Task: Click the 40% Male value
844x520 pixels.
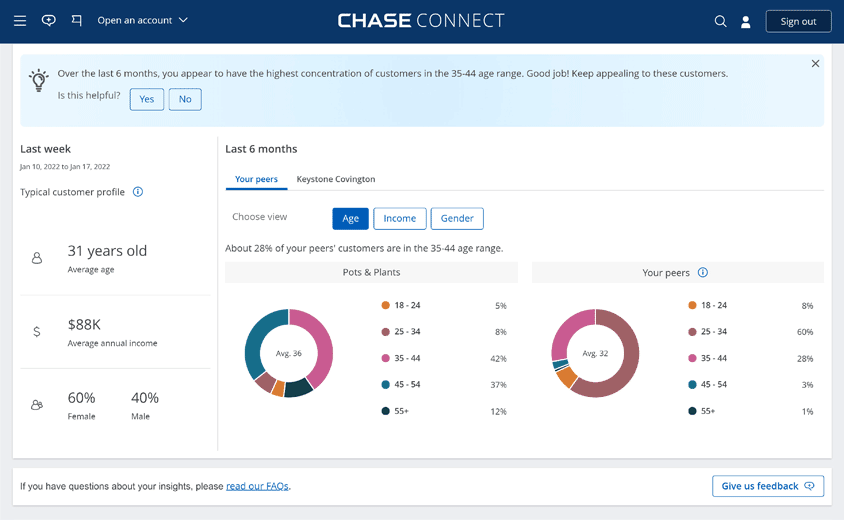Action: pos(145,398)
